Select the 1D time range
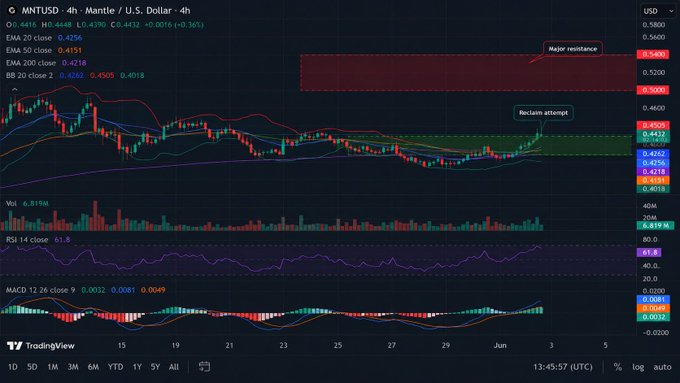Viewport: 680px width, 383px height. click(x=13, y=367)
